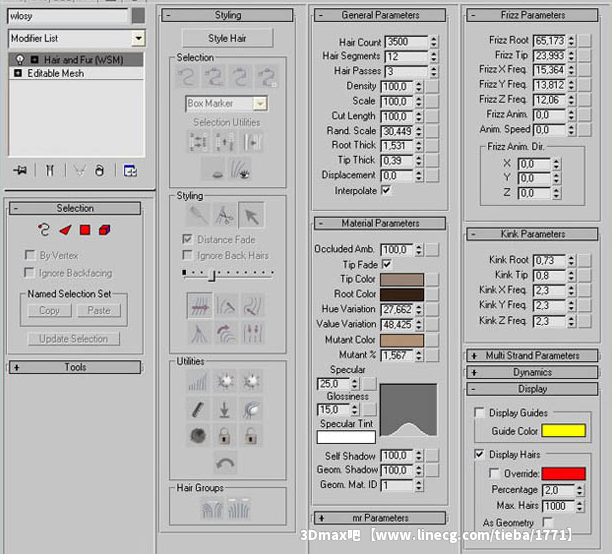Image resolution: width=612 pixels, height=554 pixels.
Task: Expand the Tools rollout
Action: click(75, 367)
